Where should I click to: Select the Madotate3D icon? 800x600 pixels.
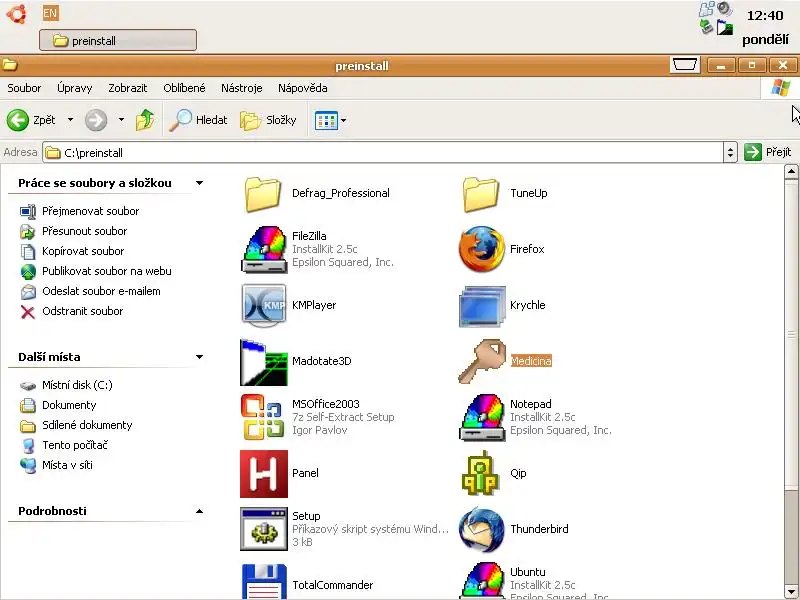tap(264, 362)
